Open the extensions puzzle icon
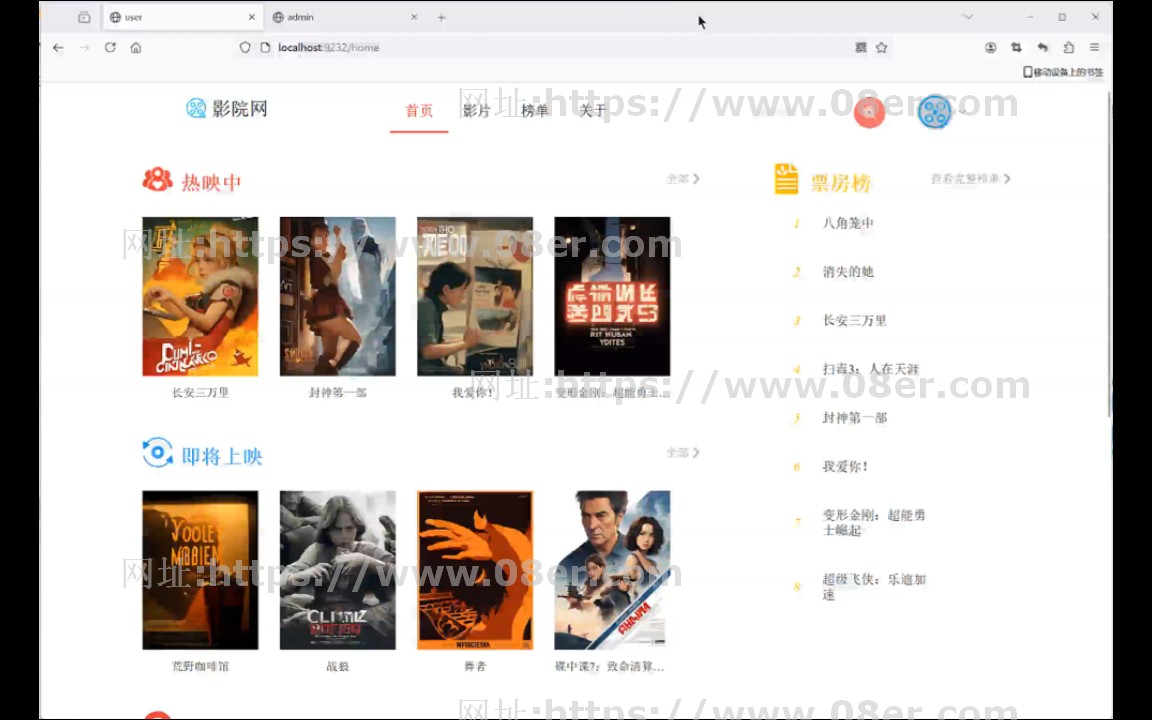The image size is (1152, 720). 1069,48
